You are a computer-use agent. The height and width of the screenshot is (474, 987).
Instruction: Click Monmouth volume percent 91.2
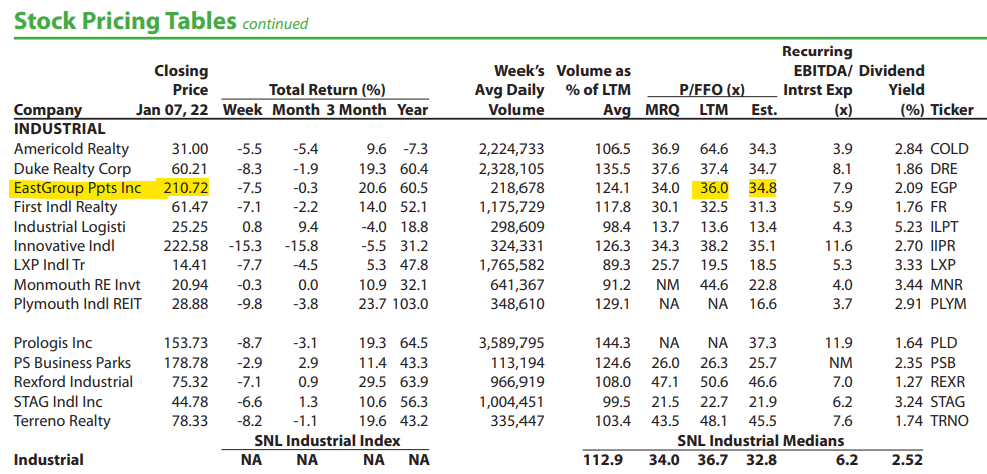617,285
